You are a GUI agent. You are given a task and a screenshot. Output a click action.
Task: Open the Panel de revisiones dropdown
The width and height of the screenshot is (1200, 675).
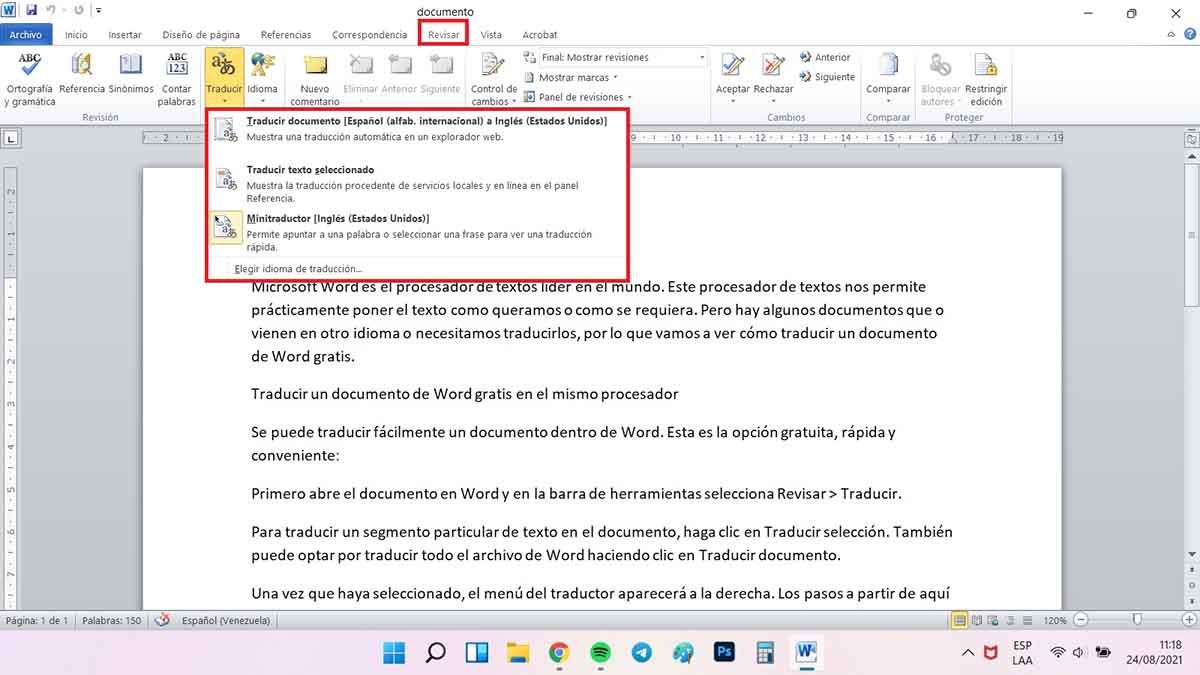coord(580,97)
